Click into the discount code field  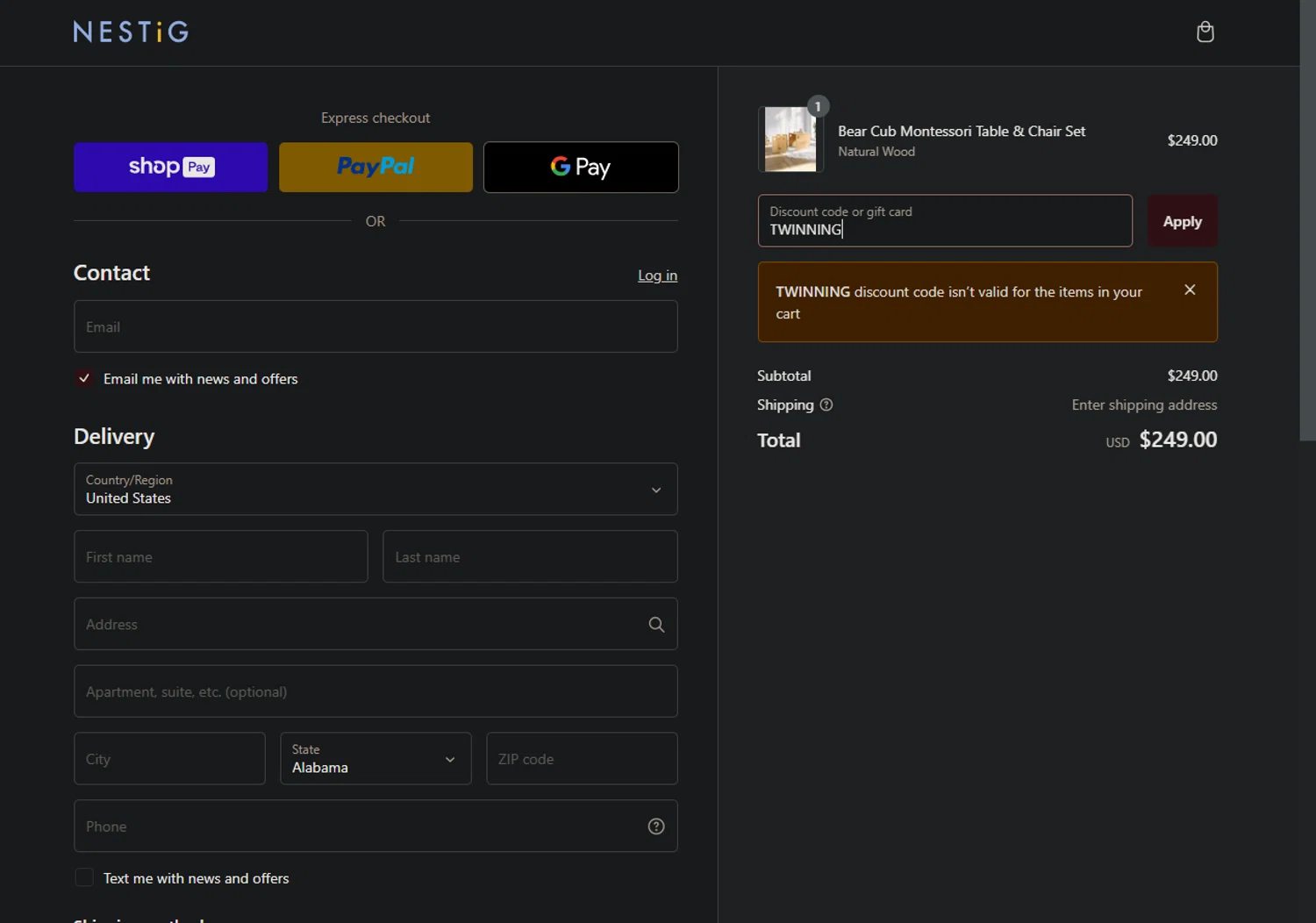click(944, 222)
